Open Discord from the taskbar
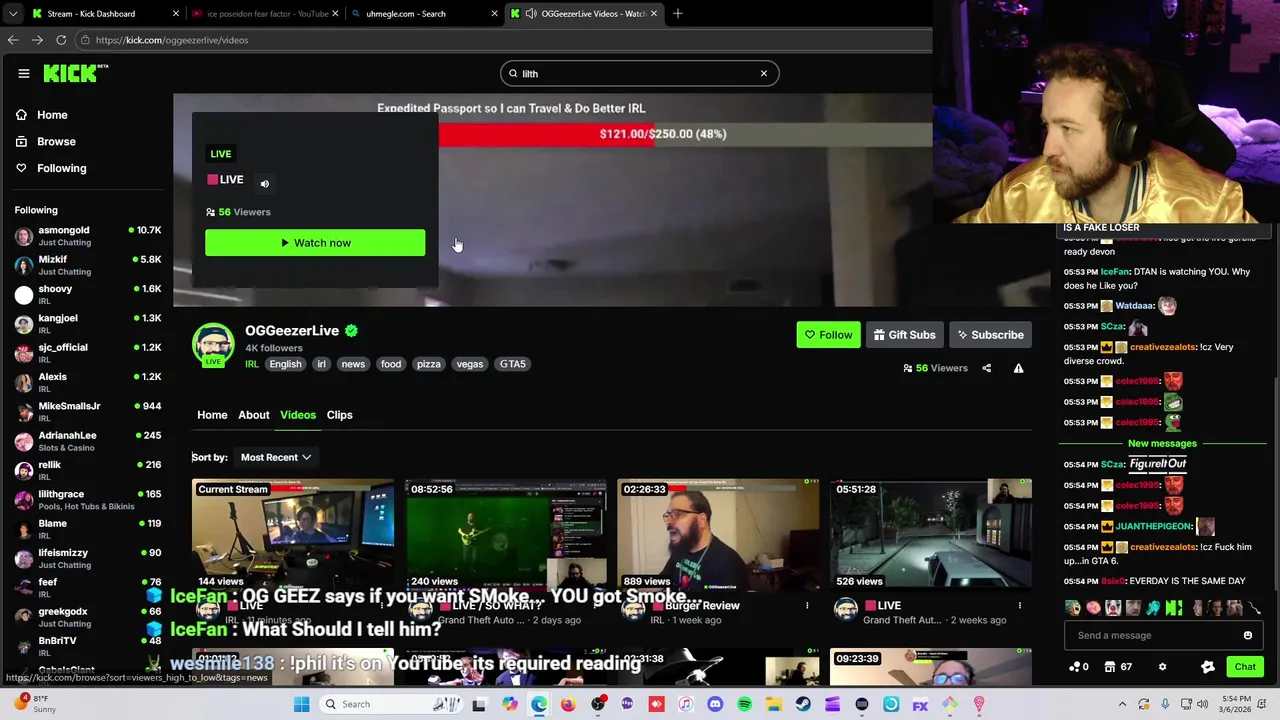Image resolution: width=1280 pixels, height=720 pixels. click(x=715, y=704)
